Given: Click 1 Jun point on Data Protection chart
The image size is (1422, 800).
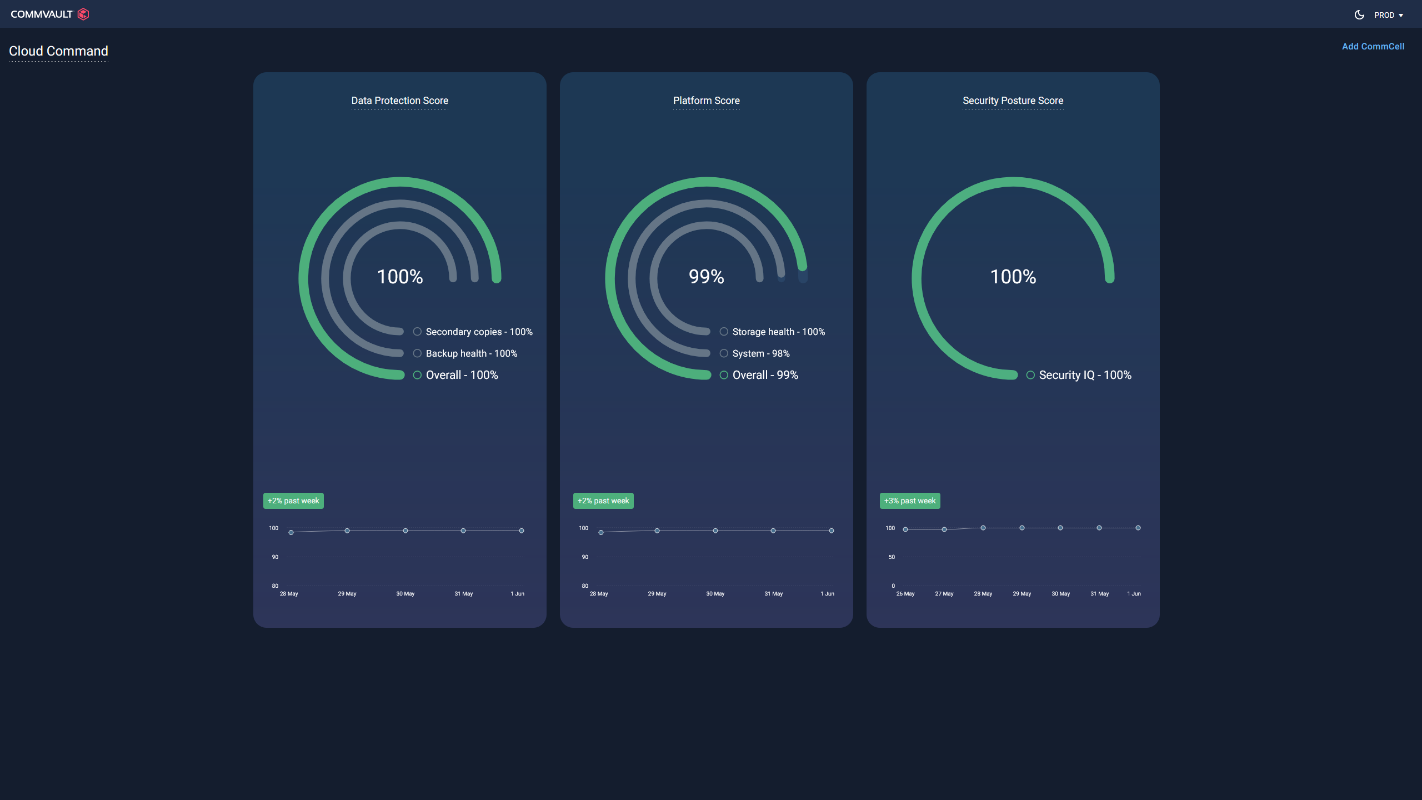Looking at the screenshot, I should pos(521,531).
